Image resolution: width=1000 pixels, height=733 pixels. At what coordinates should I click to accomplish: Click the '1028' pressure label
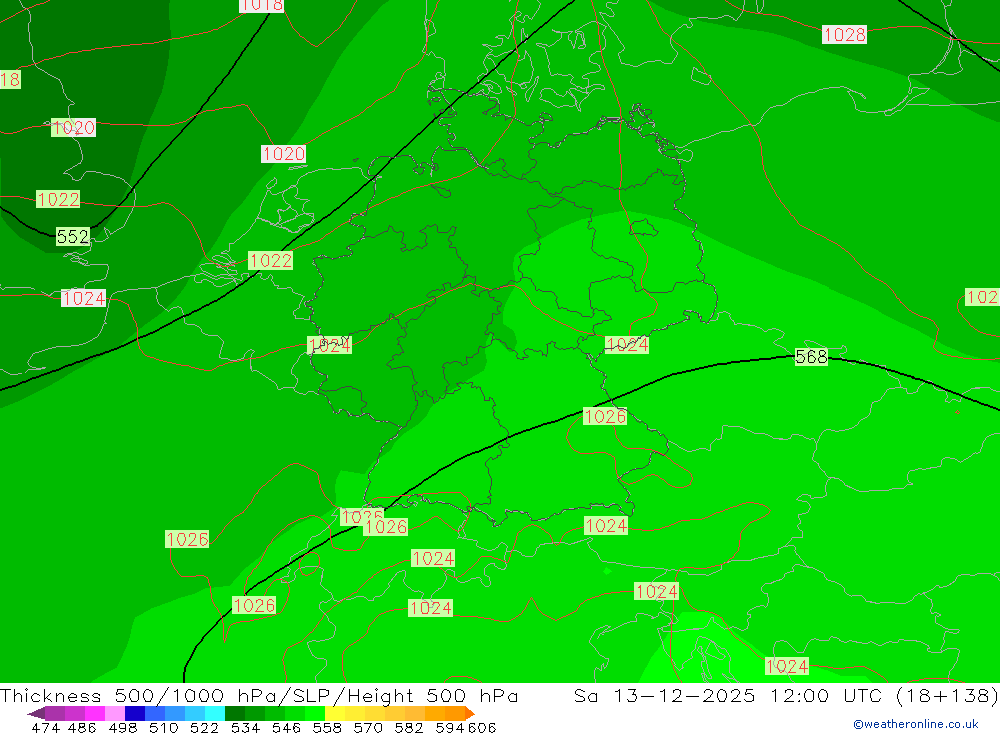coord(844,34)
